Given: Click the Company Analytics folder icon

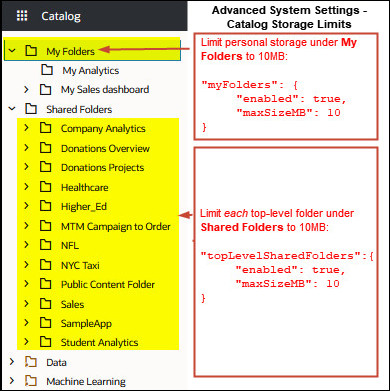Looking at the screenshot, I should pos(45,128).
